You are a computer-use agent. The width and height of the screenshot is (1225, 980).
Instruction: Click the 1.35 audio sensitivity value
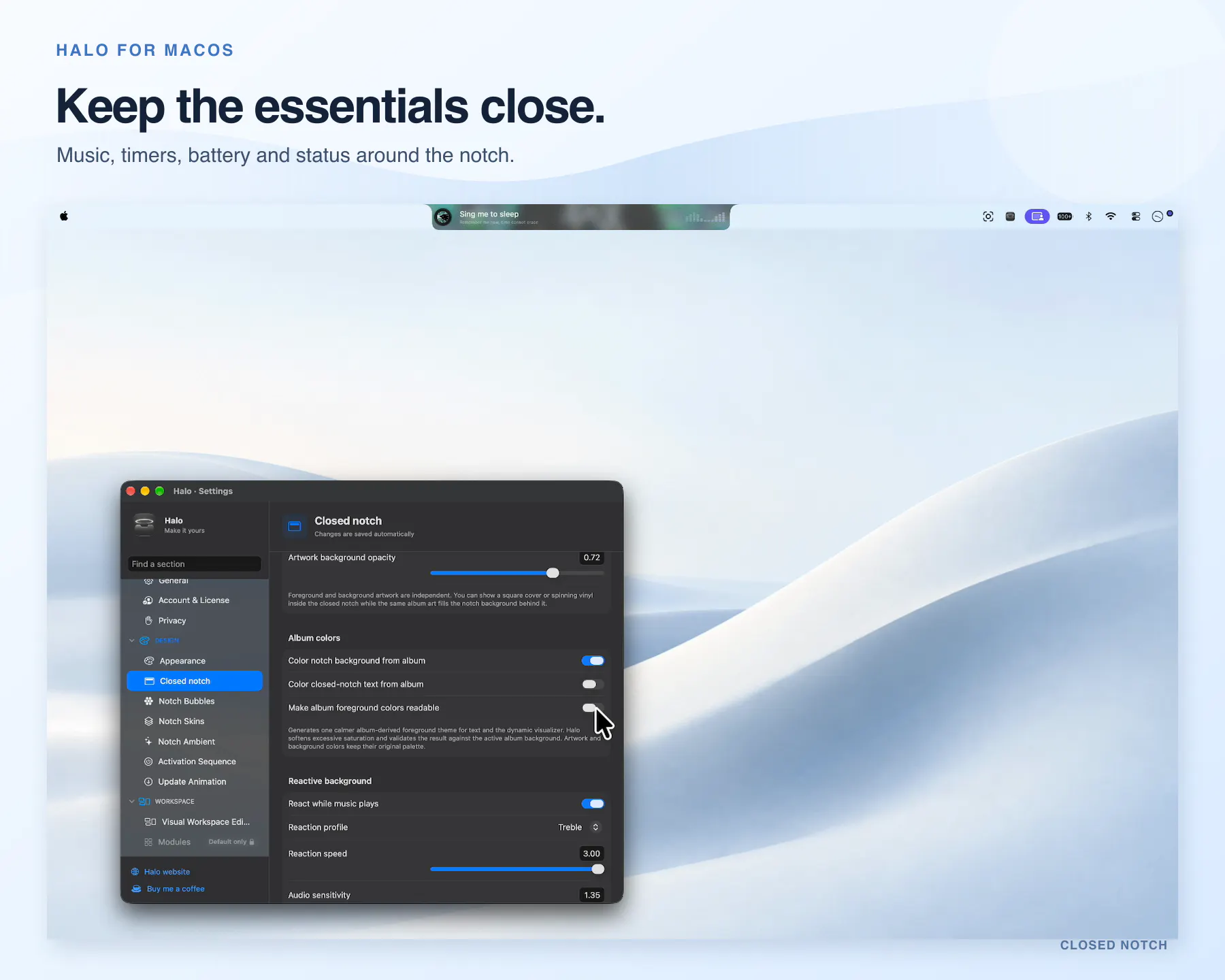(591, 895)
